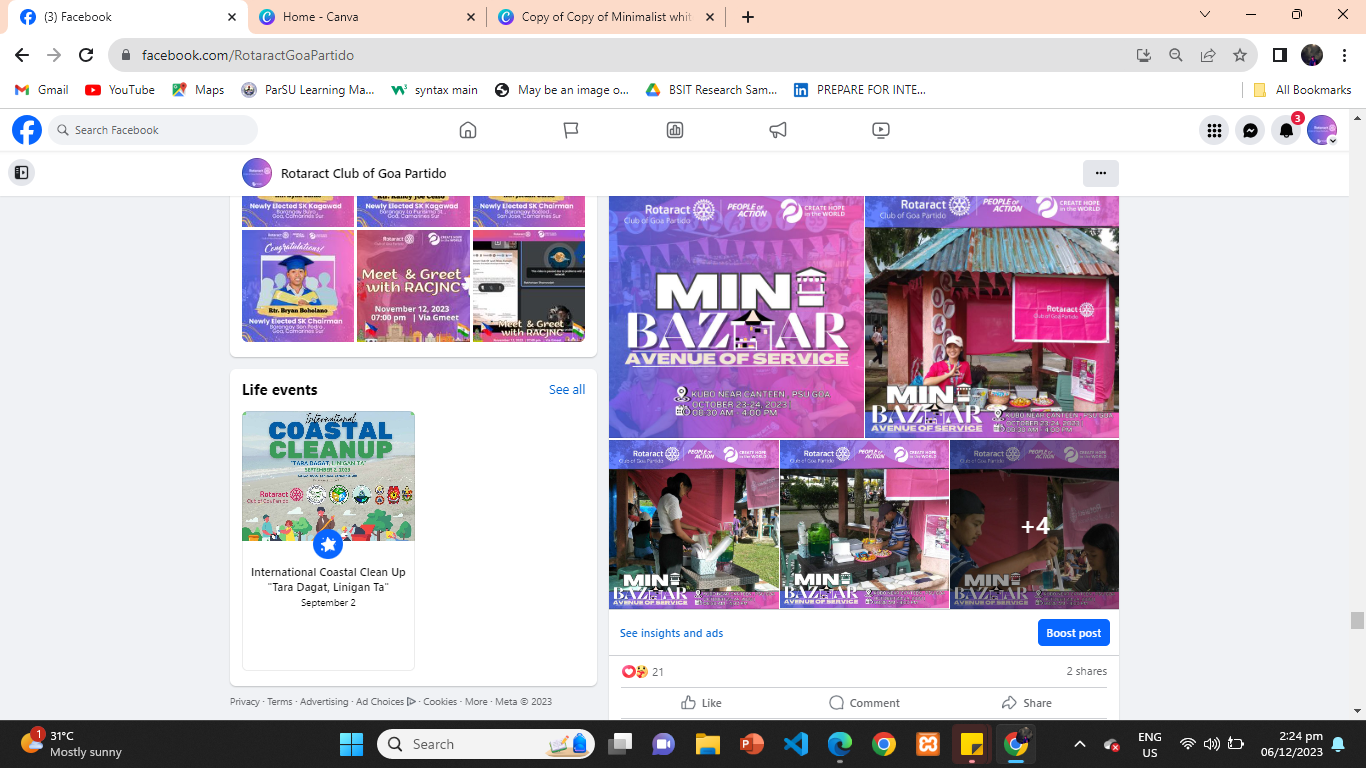Image resolution: width=1366 pixels, height=768 pixels.
Task: Open XAMPP from the taskbar
Action: click(x=927, y=744)
